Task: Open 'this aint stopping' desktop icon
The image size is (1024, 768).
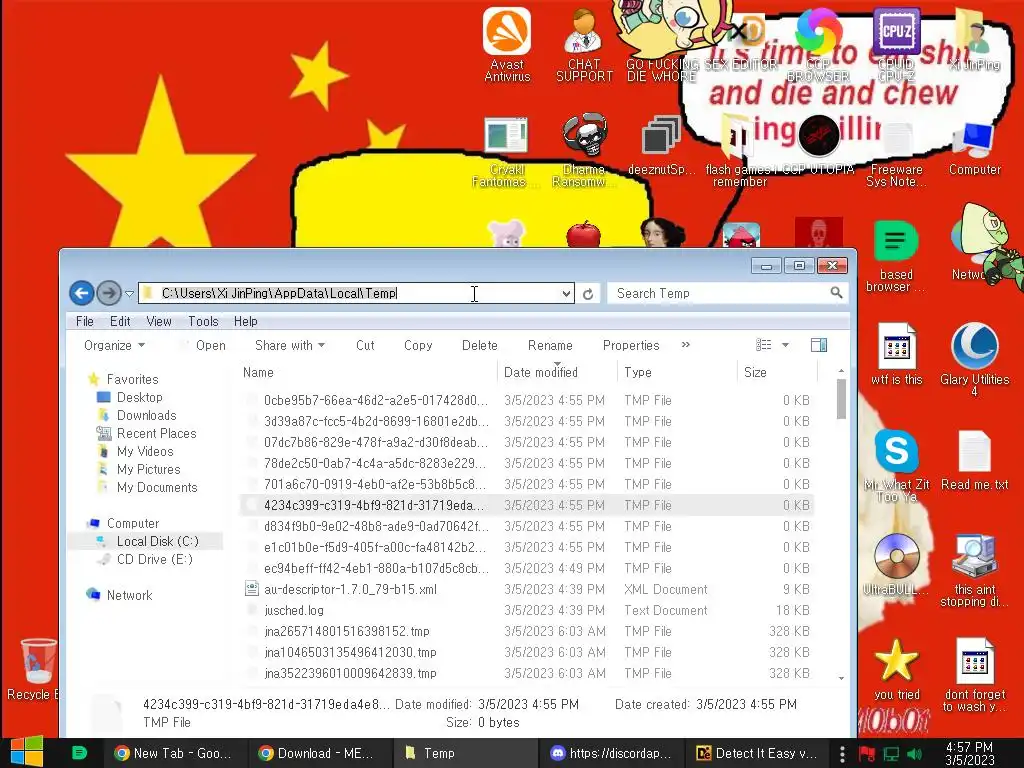Action: (x=974, y=570)
